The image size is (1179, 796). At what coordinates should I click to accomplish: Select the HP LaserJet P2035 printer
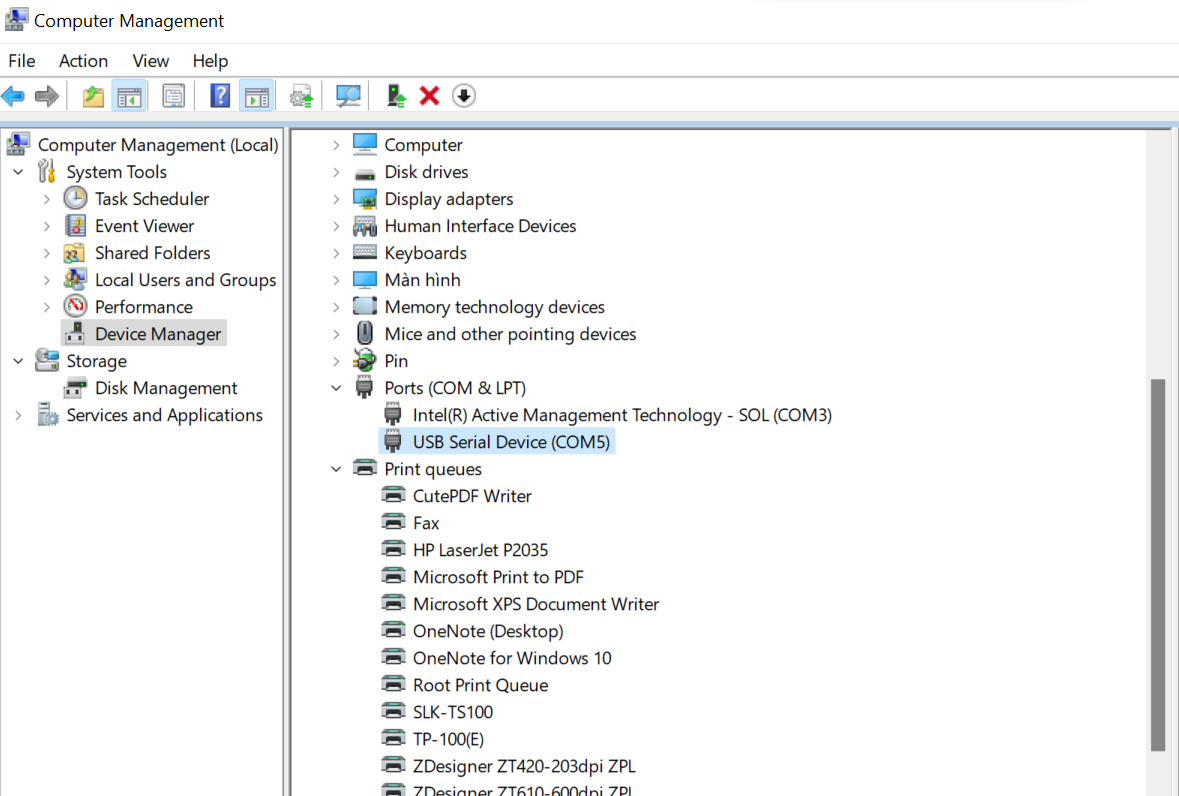(x=480, y=550)
